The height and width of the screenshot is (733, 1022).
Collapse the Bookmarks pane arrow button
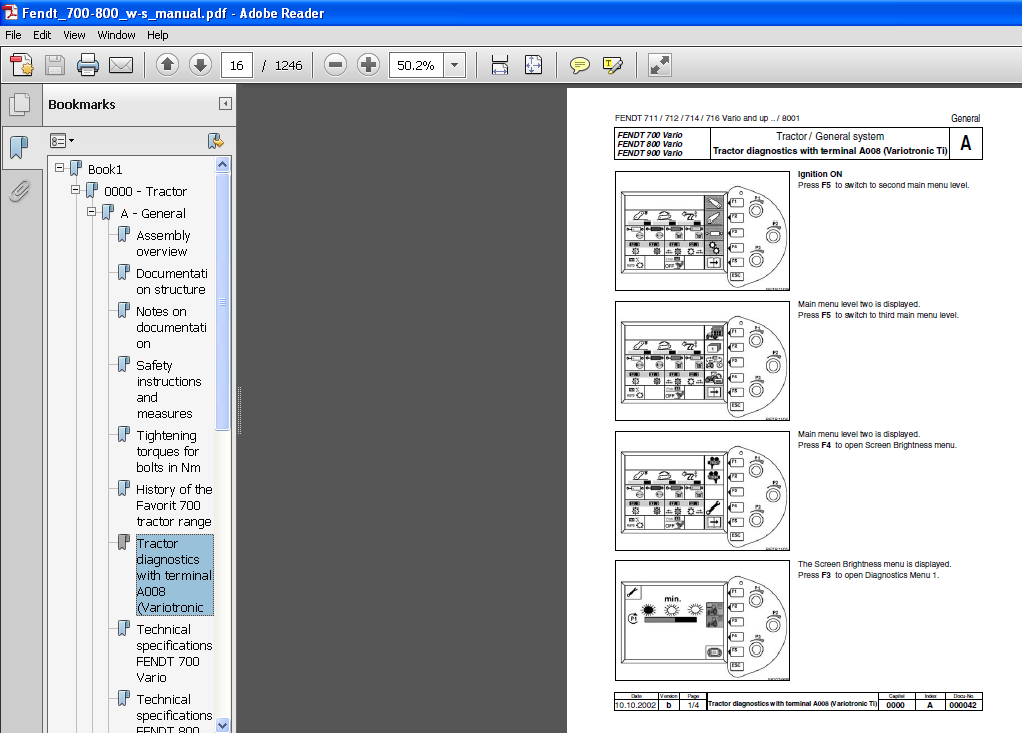pyautogui.click(x=226, y=104)
